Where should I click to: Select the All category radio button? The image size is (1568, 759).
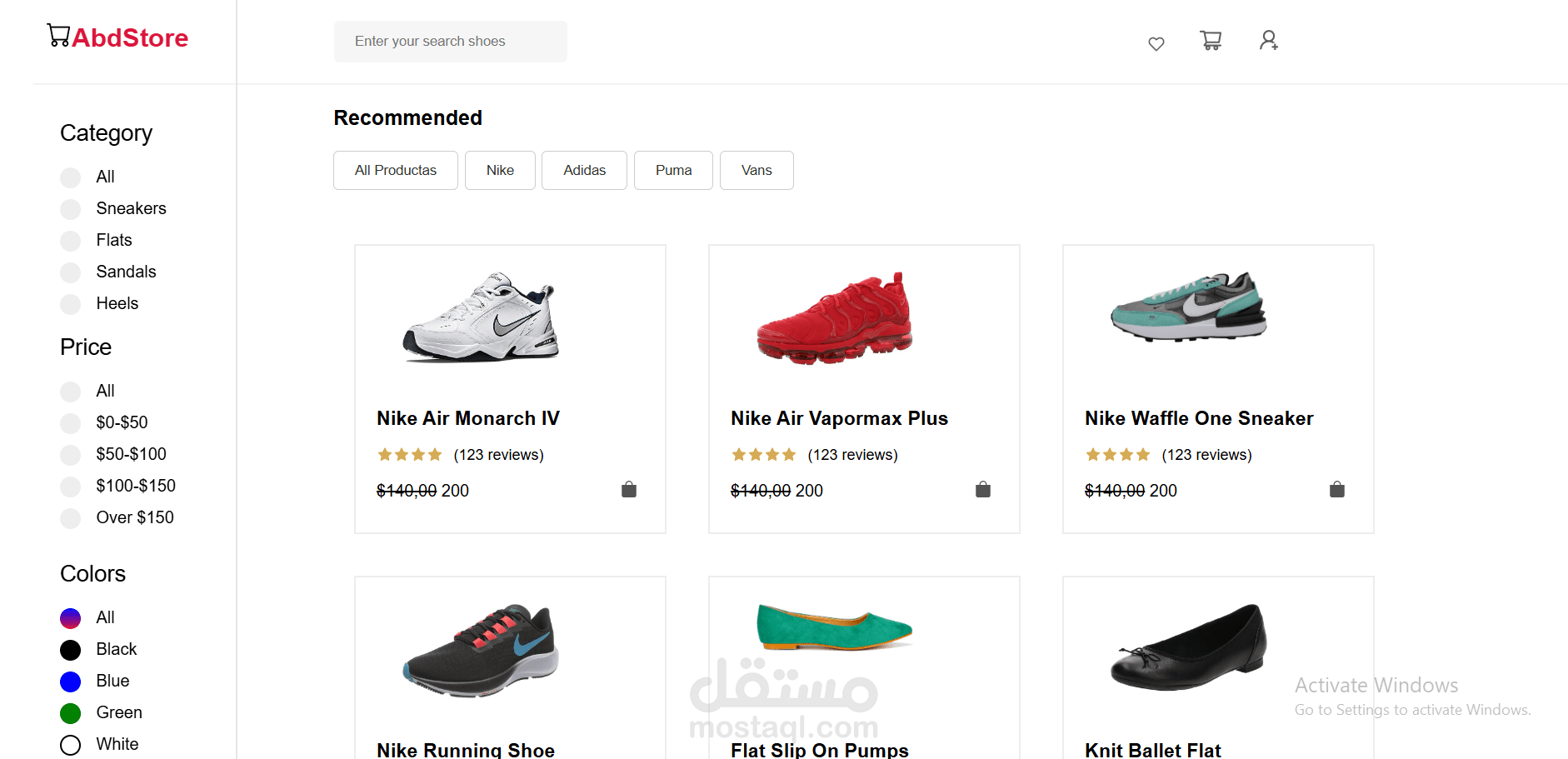click(71, 177)
